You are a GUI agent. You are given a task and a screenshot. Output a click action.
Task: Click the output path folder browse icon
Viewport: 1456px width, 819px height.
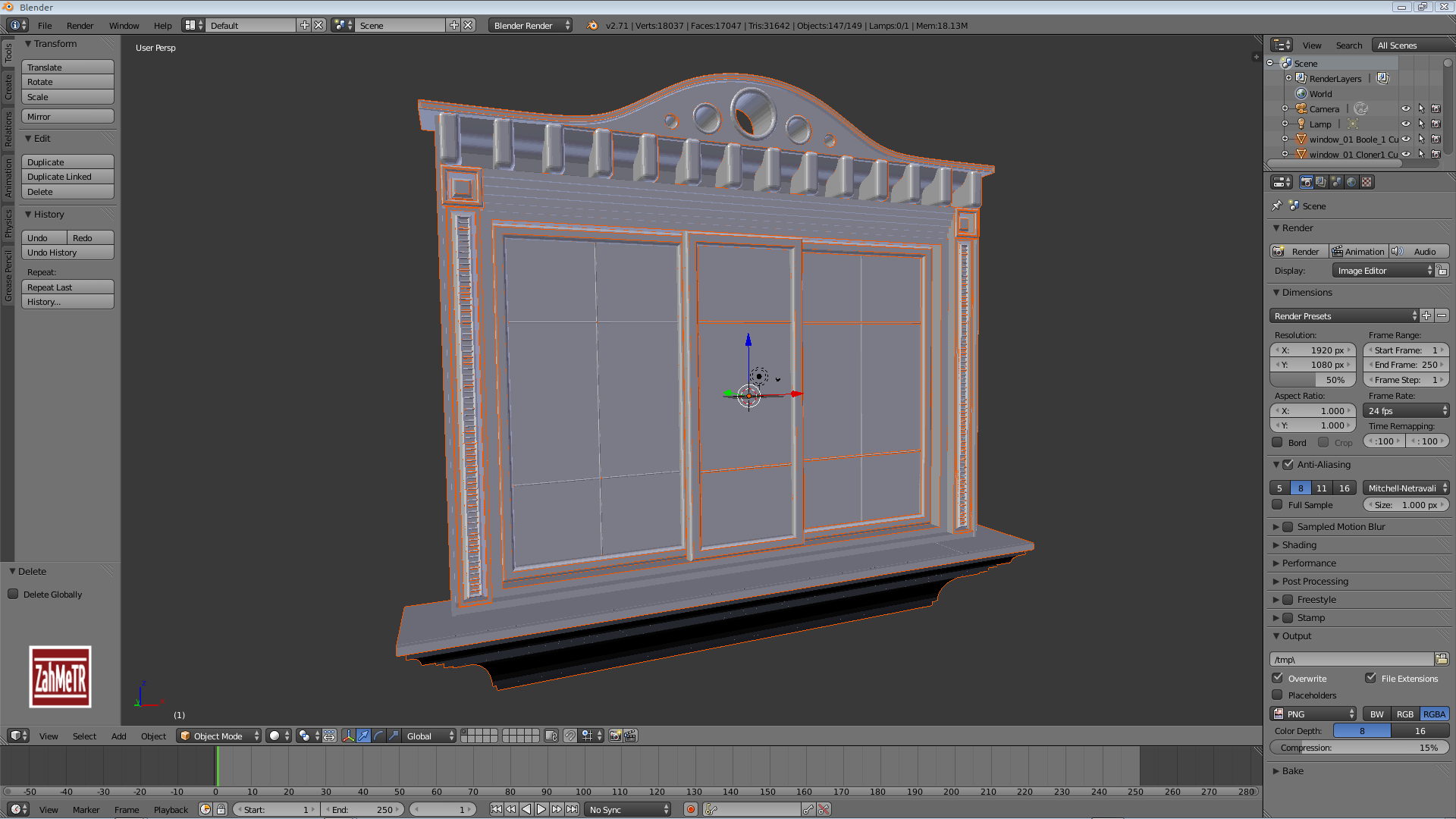pos(1441,659)
